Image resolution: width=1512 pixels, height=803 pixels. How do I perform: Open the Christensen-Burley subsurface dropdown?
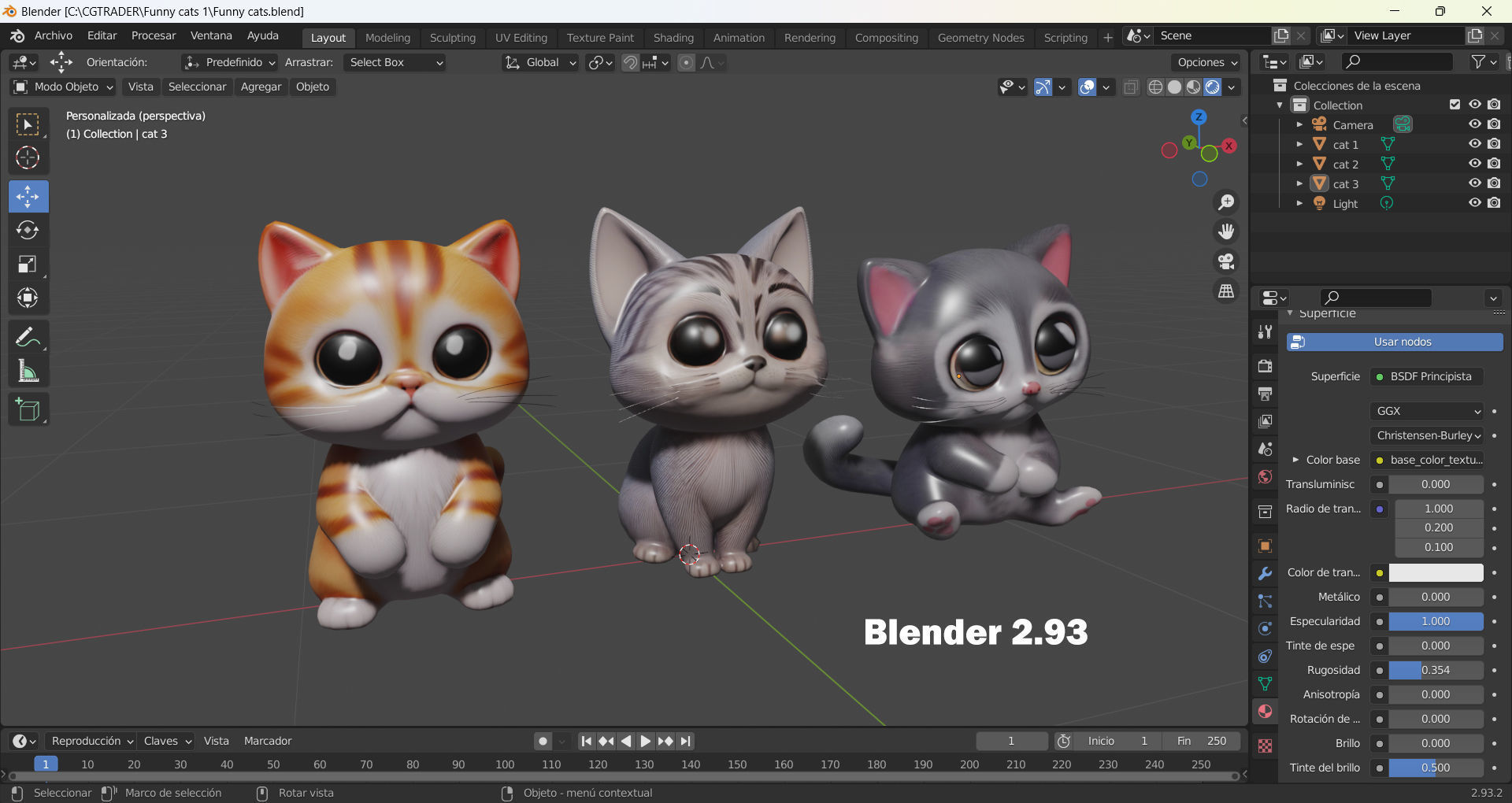1428,435
